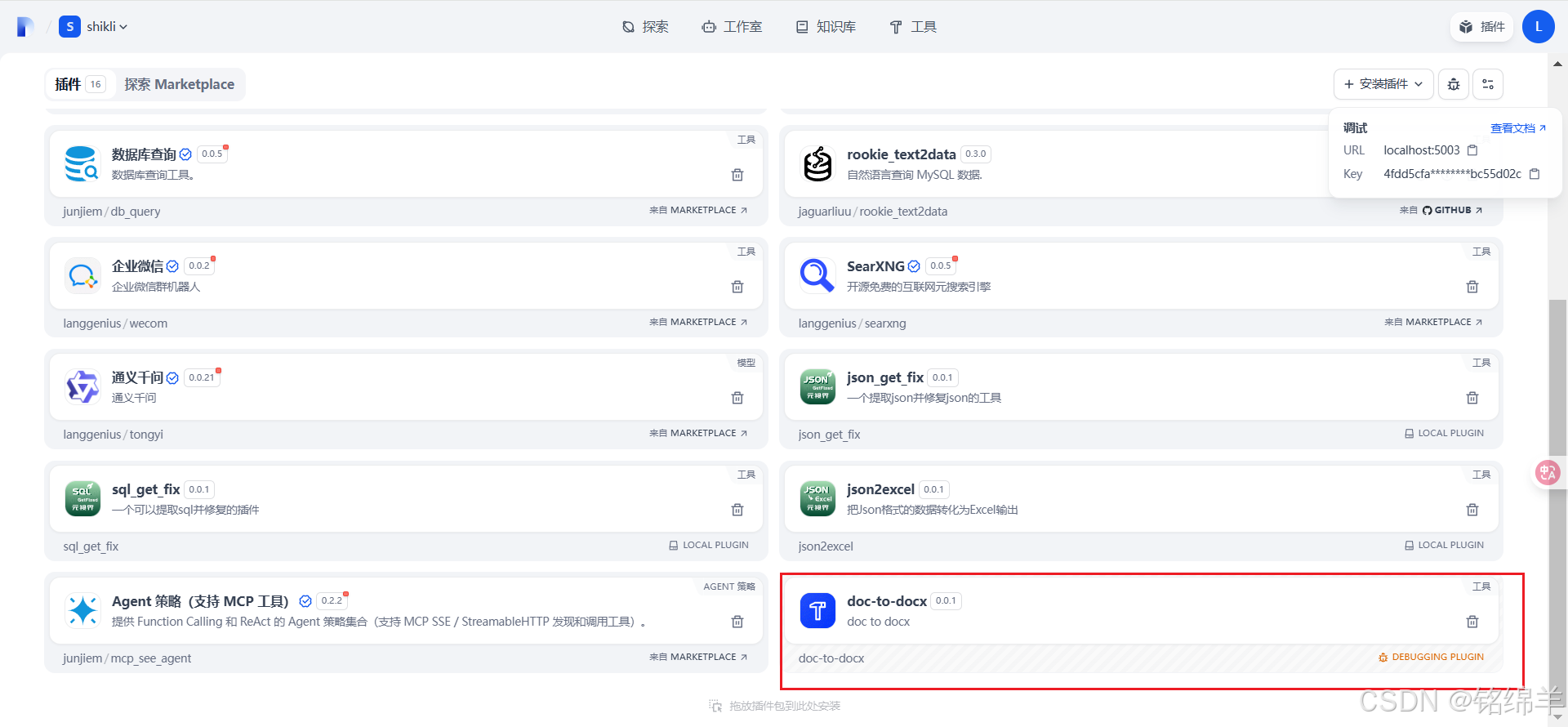Click the junjiem/db_query identifier text
Image resolution: width=1568 pixels, height=727 pixels.
pyautogui.click(x=112, y=212)
